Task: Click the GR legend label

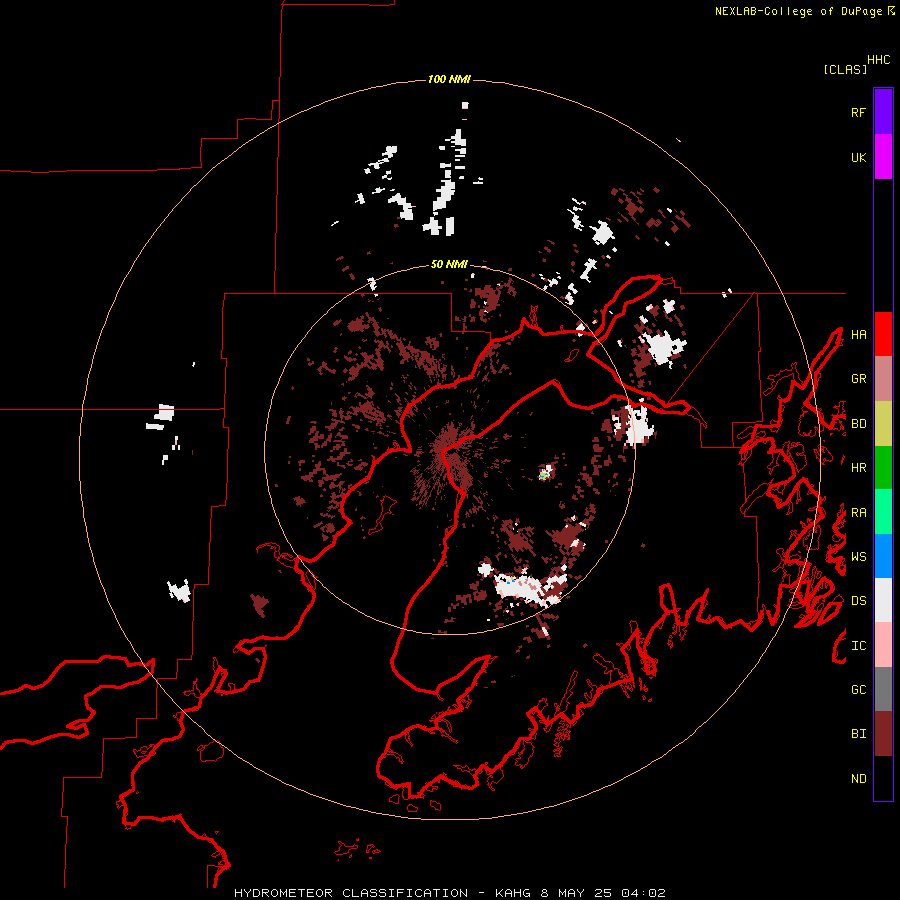Action: point(859,379)
